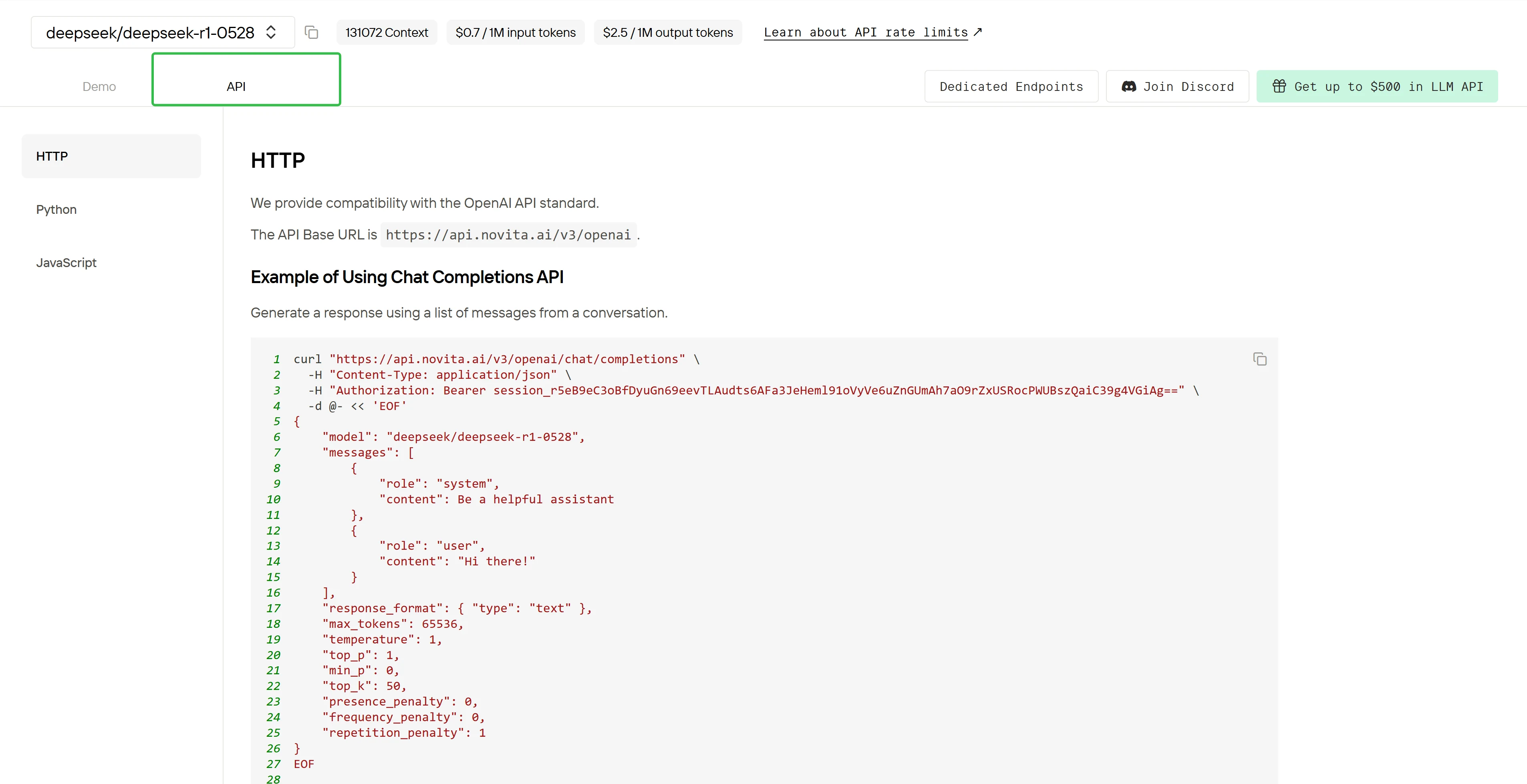Click the "role": "user" line
1527x784 pixels.
point(432,545)
